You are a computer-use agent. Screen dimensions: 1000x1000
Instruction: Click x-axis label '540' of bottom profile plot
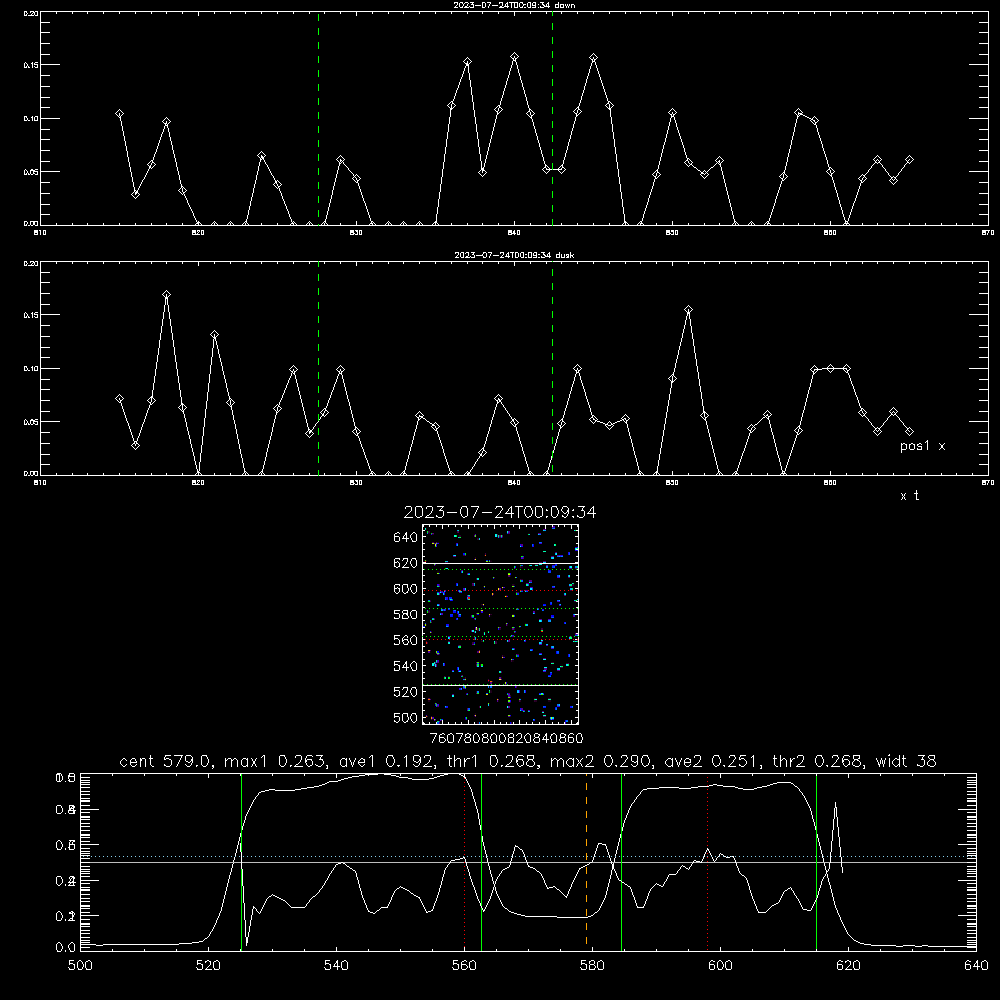pyautogui.click(x=336, y=966)
